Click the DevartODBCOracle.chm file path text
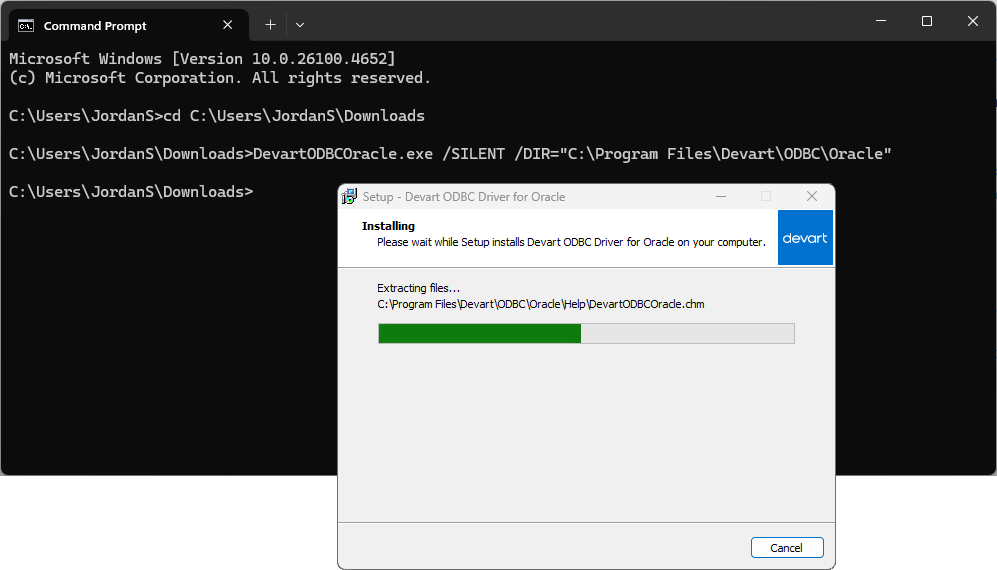The height and width of the screenshot is (570, 997). click(540, 304)
